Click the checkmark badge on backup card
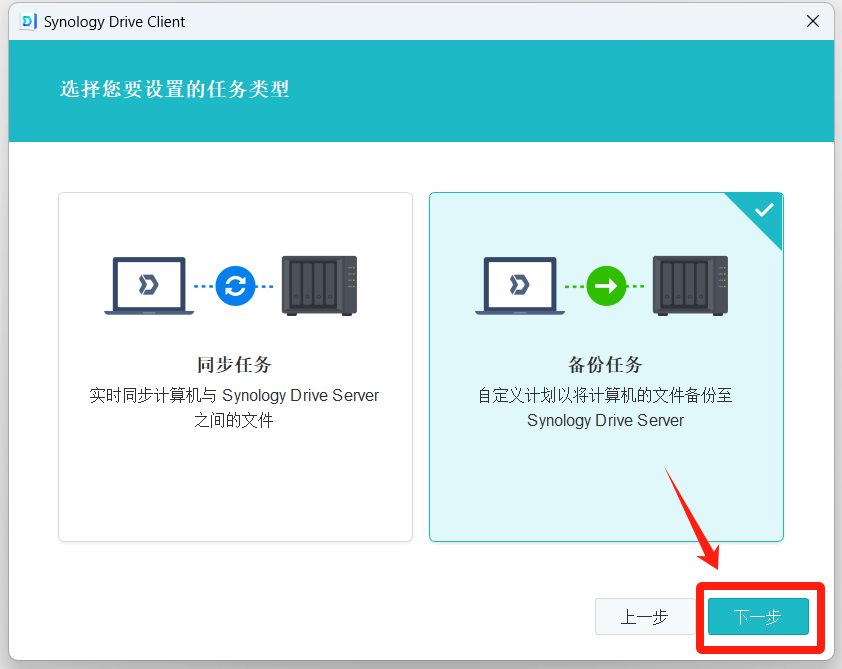 [x=763, y=211]
